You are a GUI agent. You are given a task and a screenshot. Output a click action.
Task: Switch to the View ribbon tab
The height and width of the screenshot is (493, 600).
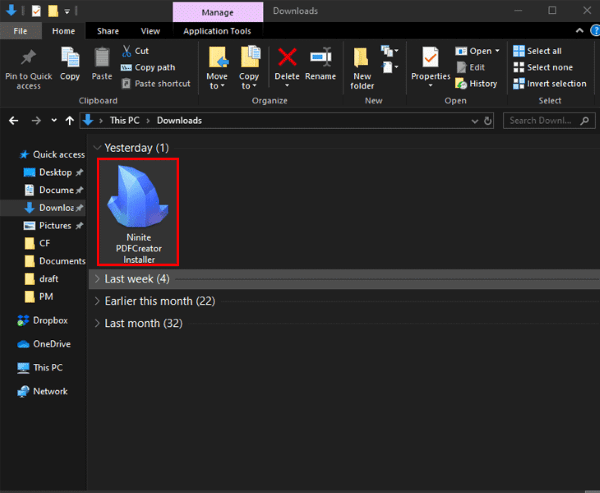pos(150,31)
